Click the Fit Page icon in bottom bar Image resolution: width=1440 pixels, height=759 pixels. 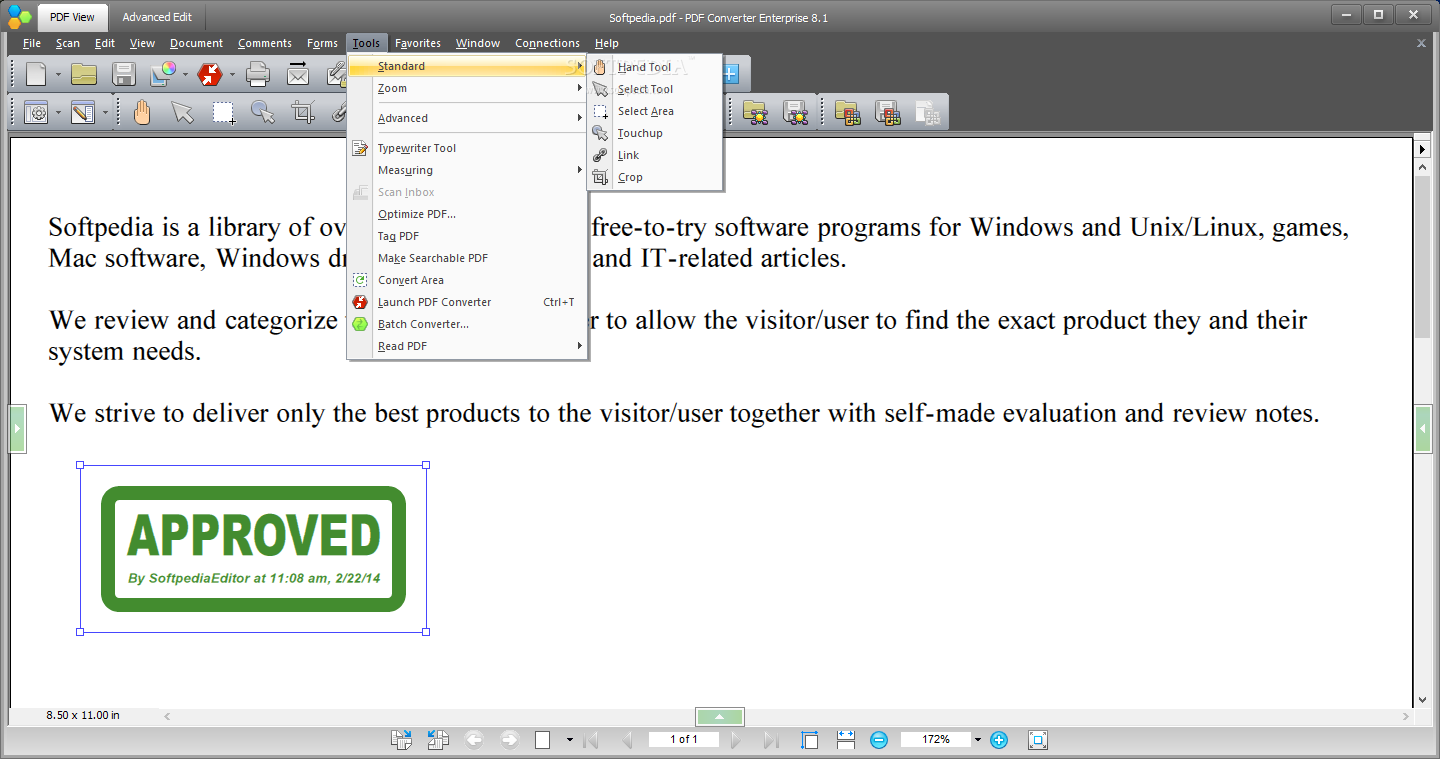pyautogui.click(x=810, y=740)
